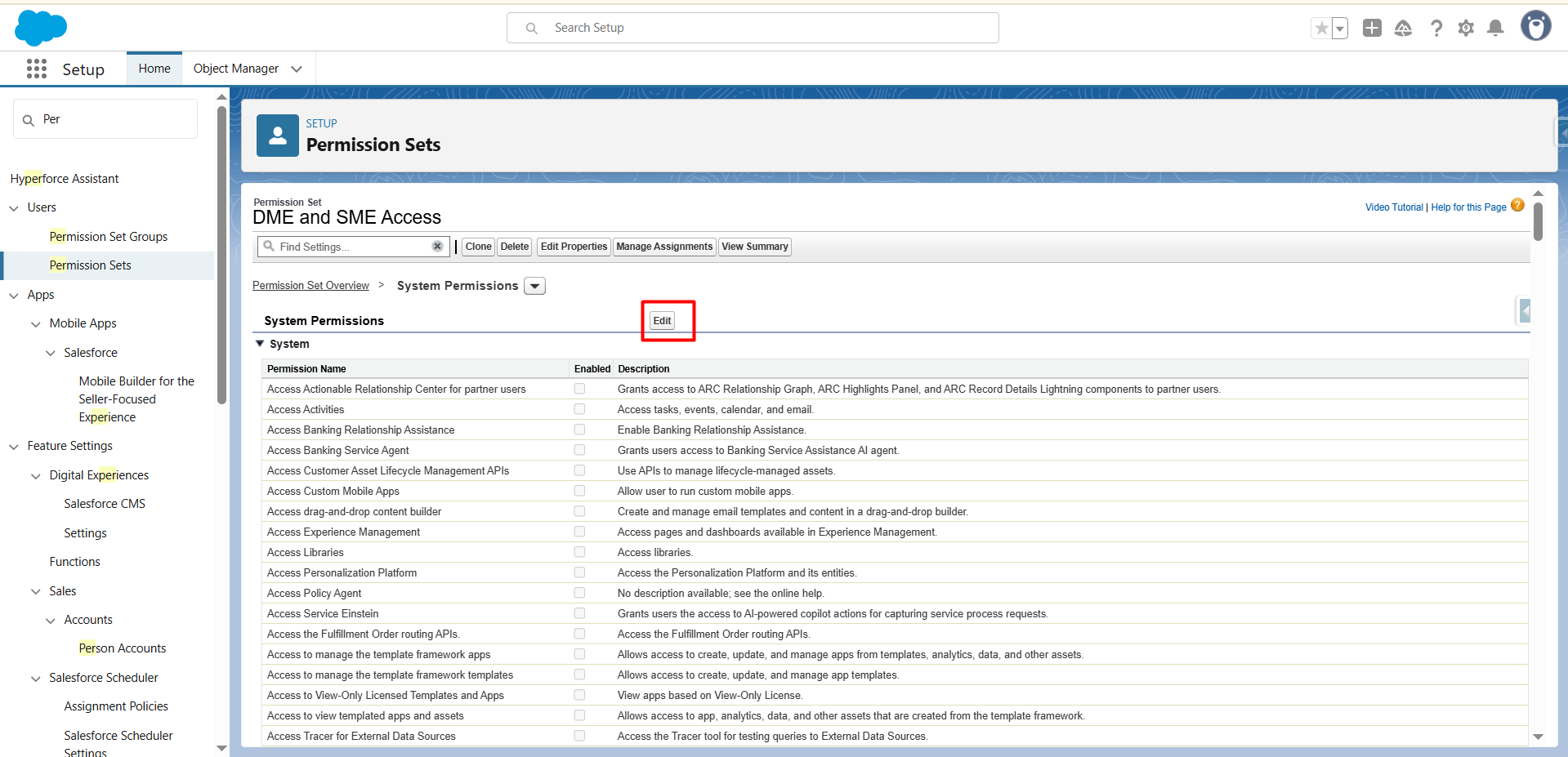The width and height of the screenshot is (1568, 757).
Task: Click the Edit Properties button
Action: [574, 247]
